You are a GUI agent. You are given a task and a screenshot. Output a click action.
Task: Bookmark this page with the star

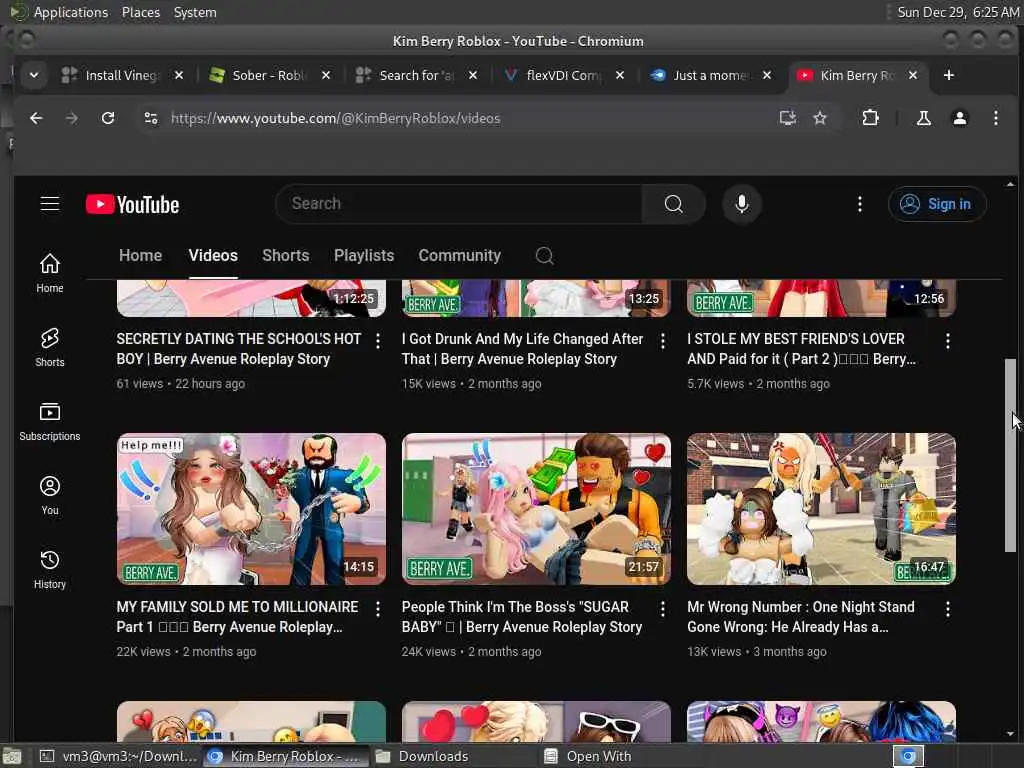click(820, 118)
